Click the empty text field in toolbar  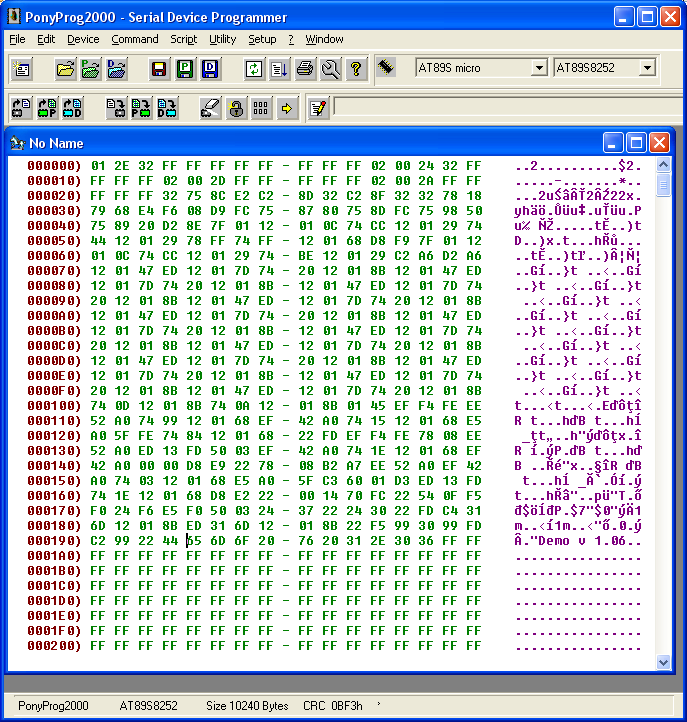[509, 107]
